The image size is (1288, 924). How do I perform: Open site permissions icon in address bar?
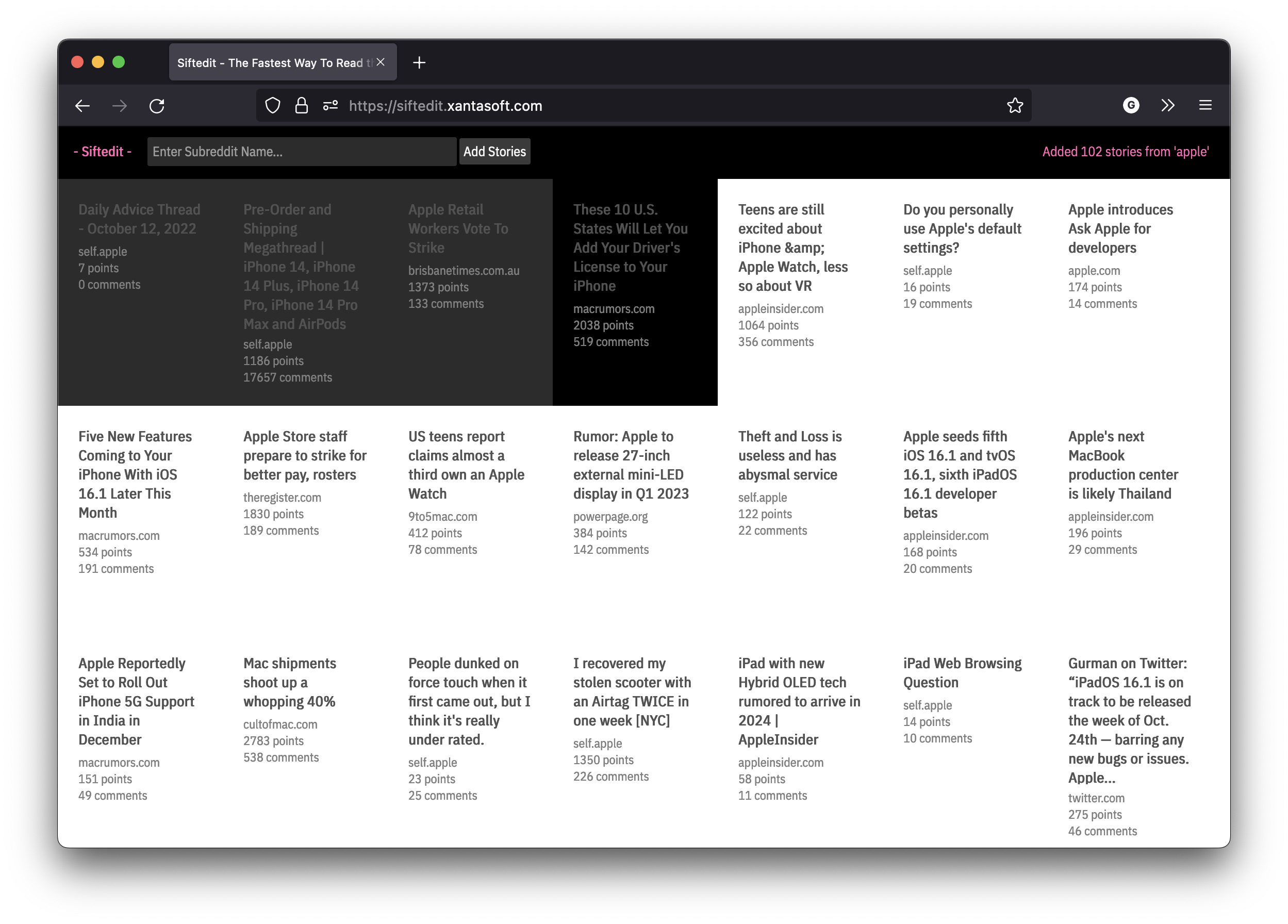click(331, 106)
